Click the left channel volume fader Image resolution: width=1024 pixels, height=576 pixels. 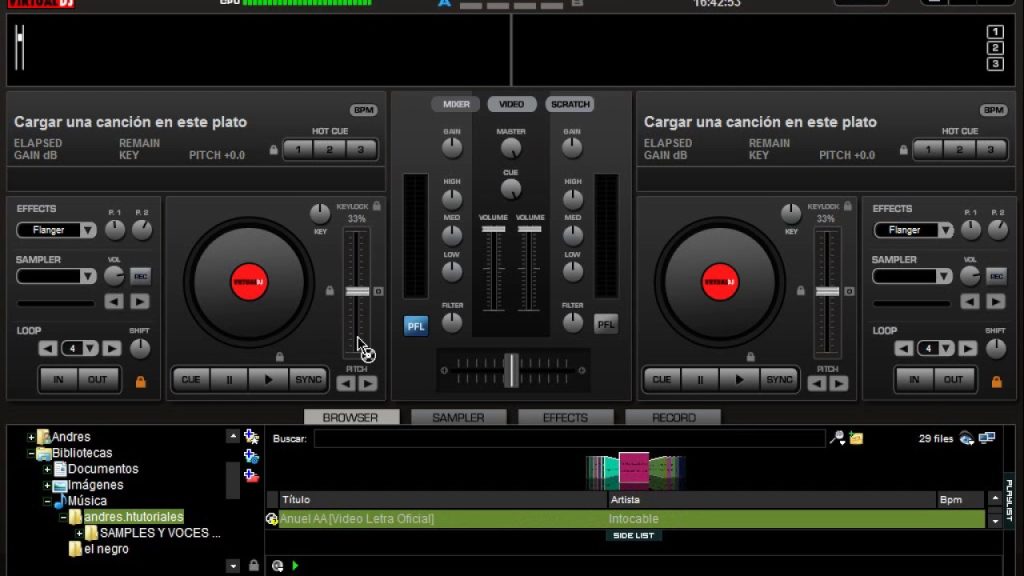tap(493, 229)
